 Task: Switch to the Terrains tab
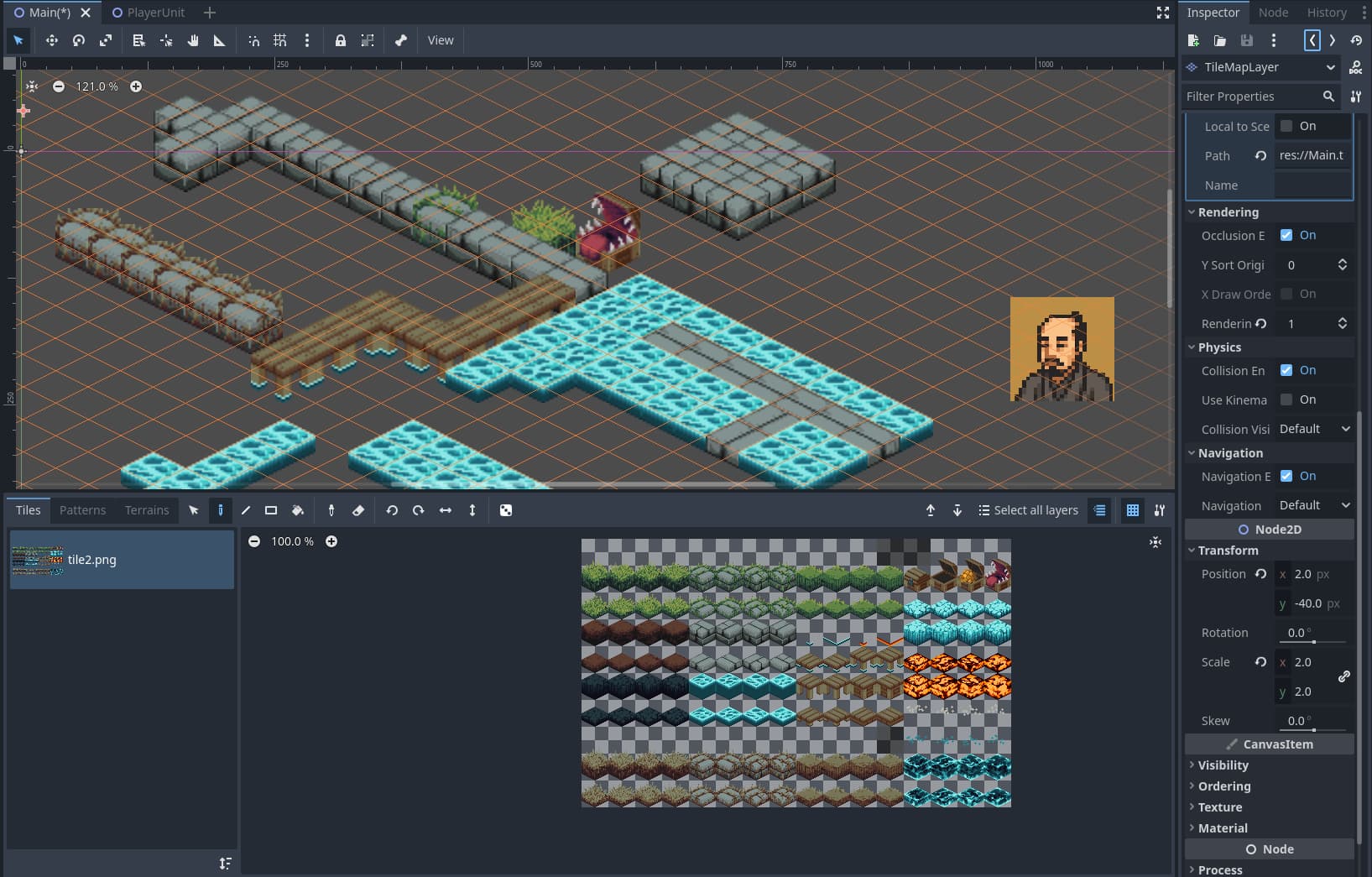click(147, 510)
